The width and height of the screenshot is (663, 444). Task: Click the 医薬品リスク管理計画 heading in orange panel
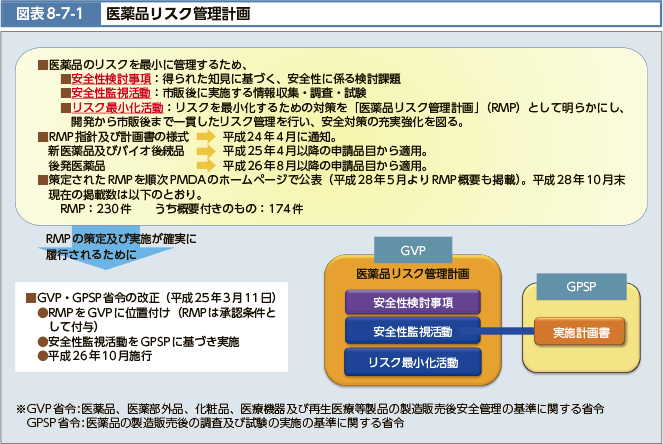(412, 273)
